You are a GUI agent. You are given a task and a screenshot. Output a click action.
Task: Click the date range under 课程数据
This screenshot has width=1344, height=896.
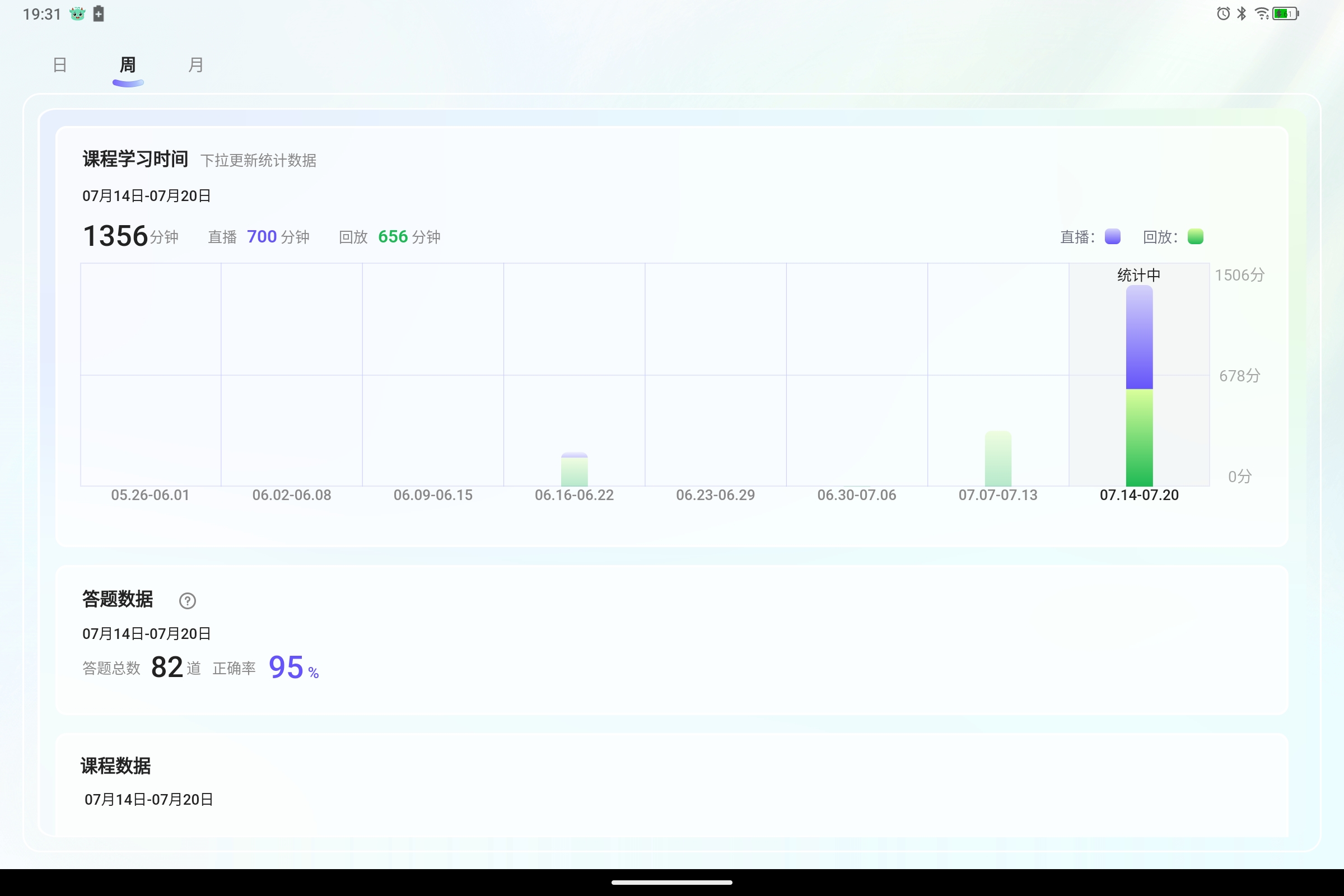[x=148, y=800]
